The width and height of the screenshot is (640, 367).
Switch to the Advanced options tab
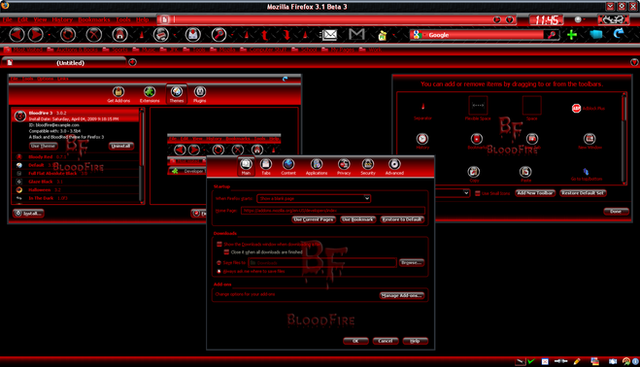point(394,167)
